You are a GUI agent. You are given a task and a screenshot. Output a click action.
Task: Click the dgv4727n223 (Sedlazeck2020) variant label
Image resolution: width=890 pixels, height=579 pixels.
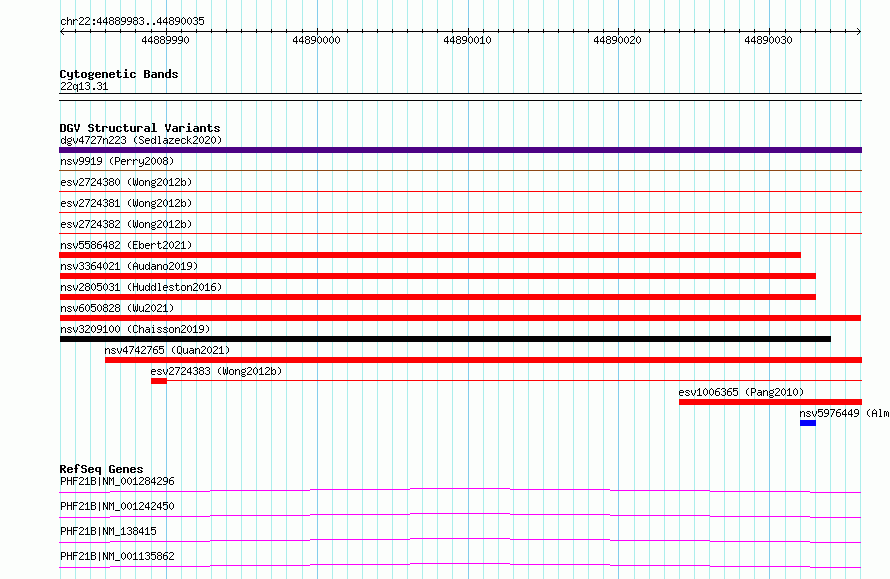pos(141,140)
